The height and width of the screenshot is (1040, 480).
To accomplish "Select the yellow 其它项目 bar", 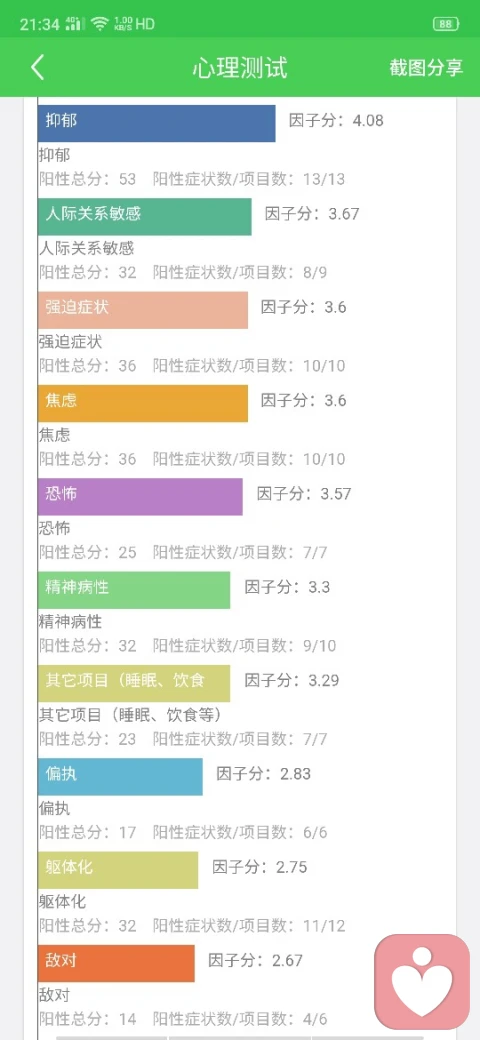I will (x=134, y=683).
